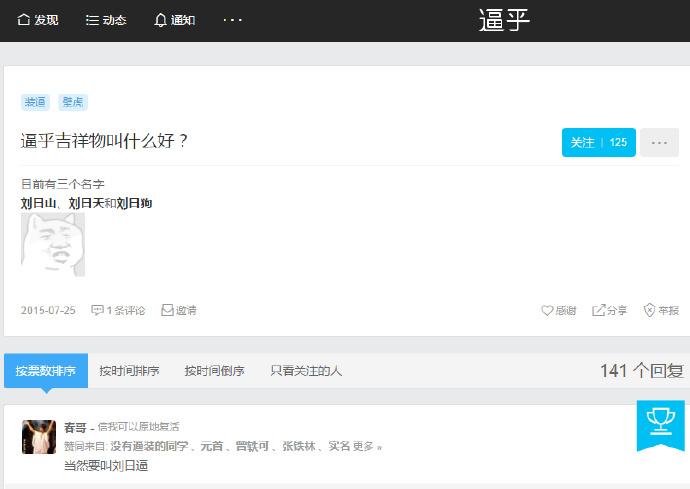The width and height of the screenshot is (690, 489).
Task: Toggle the 关注 follow button
Action: [598, 142]
